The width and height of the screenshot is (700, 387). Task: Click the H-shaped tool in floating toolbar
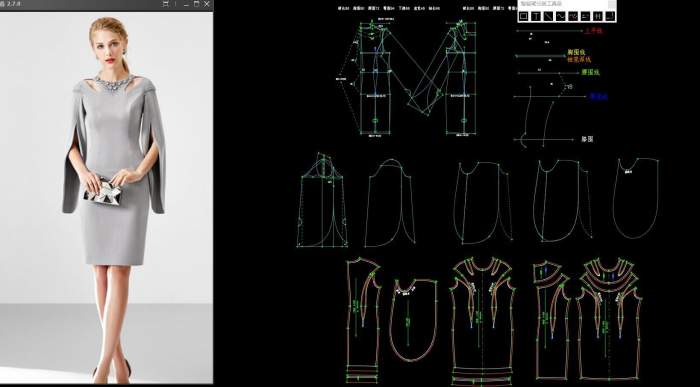coord(598,17)
